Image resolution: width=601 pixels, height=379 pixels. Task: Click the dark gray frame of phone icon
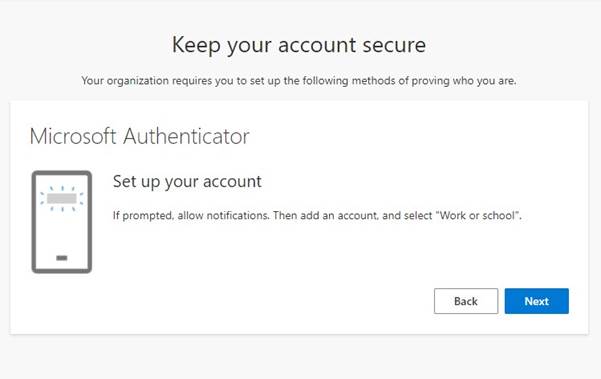(34, 222)
